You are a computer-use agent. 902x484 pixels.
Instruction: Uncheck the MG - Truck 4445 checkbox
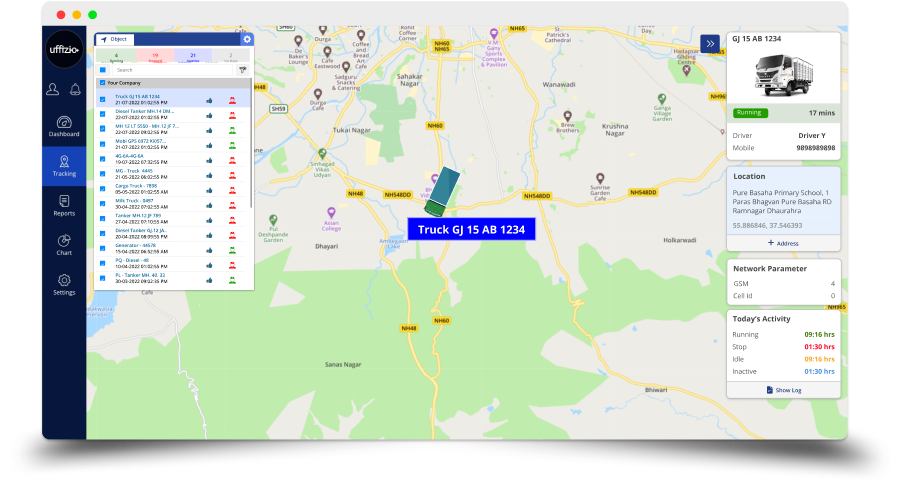tap(103, 174)
